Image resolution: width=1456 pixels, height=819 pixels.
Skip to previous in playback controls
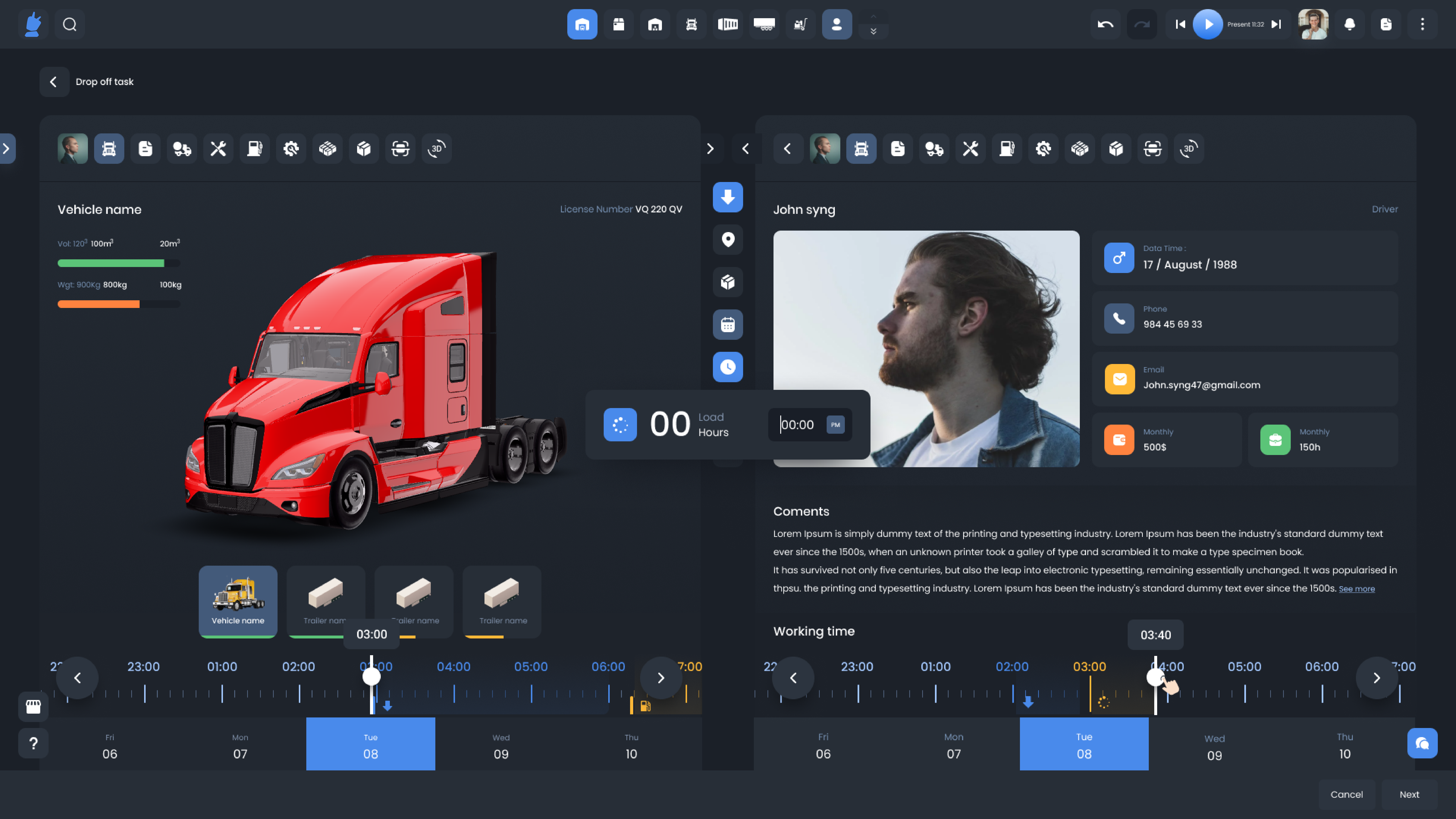[1180, 24]
